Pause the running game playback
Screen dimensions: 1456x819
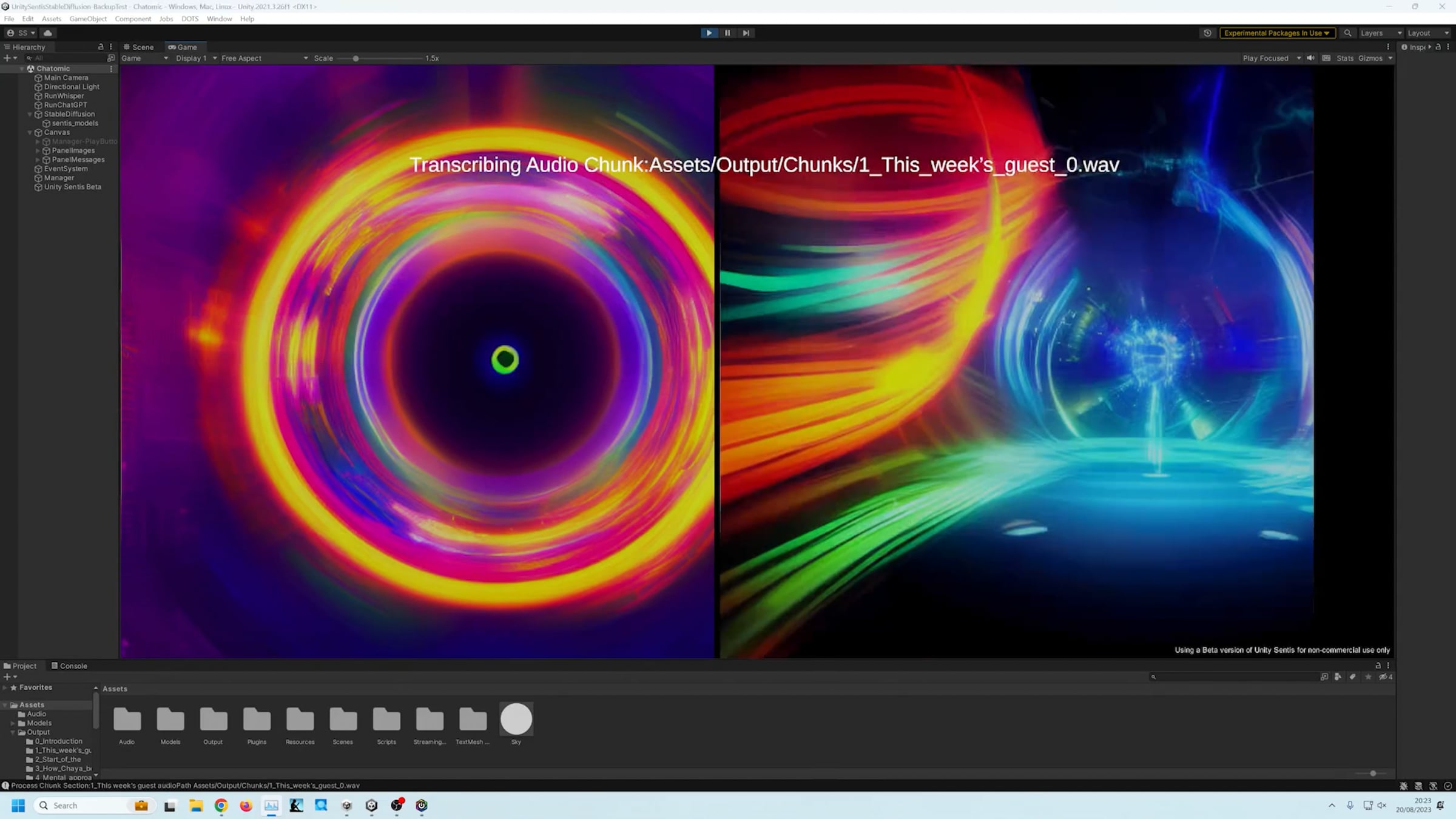[727, 33]
